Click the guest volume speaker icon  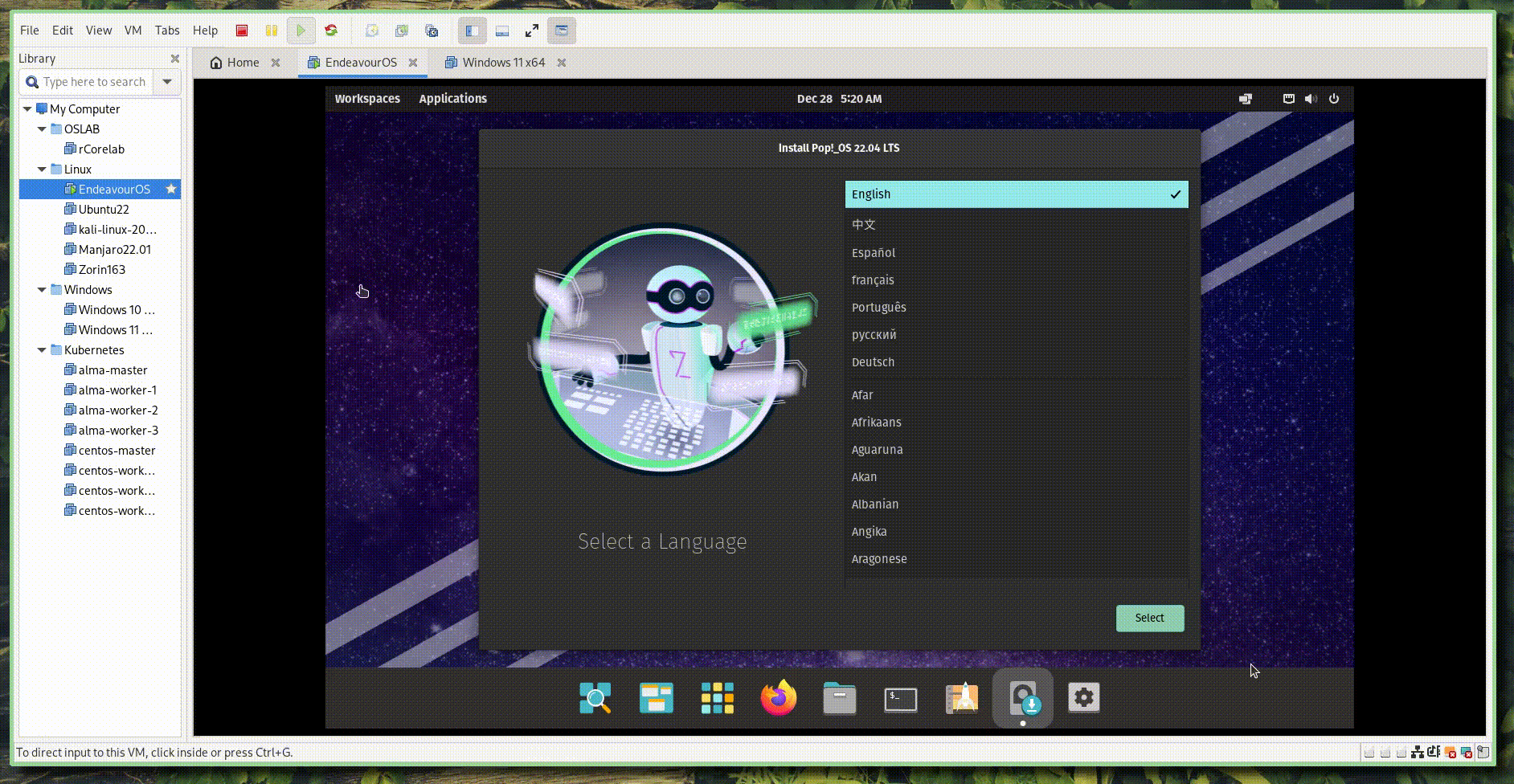tap(1311, 99)
